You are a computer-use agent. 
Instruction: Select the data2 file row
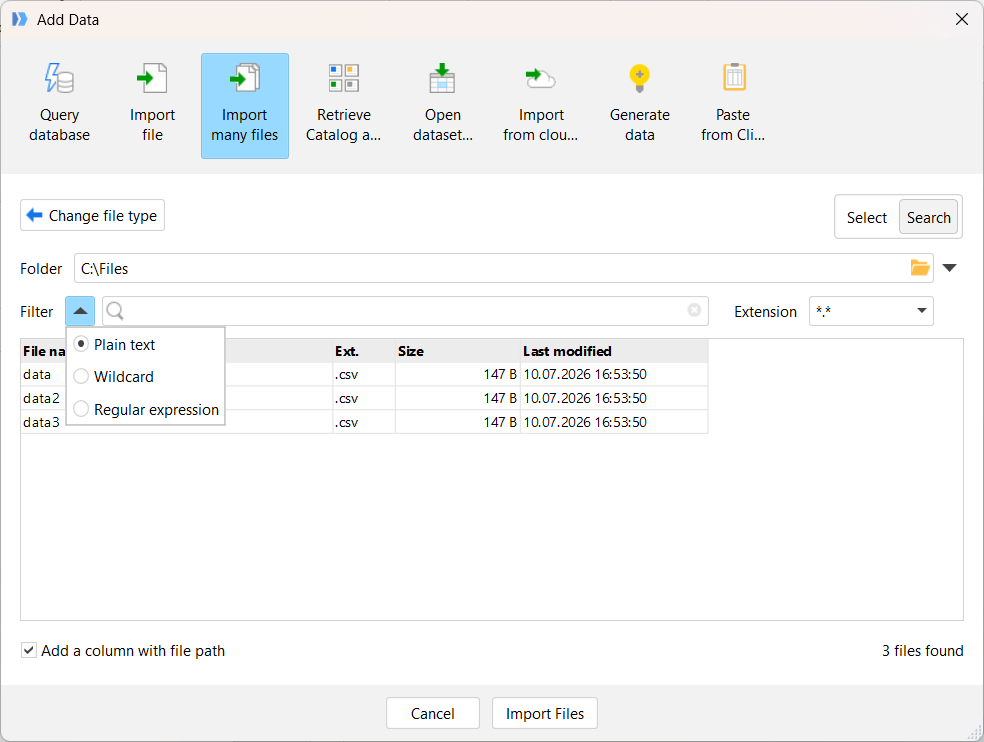coord(364,398)
